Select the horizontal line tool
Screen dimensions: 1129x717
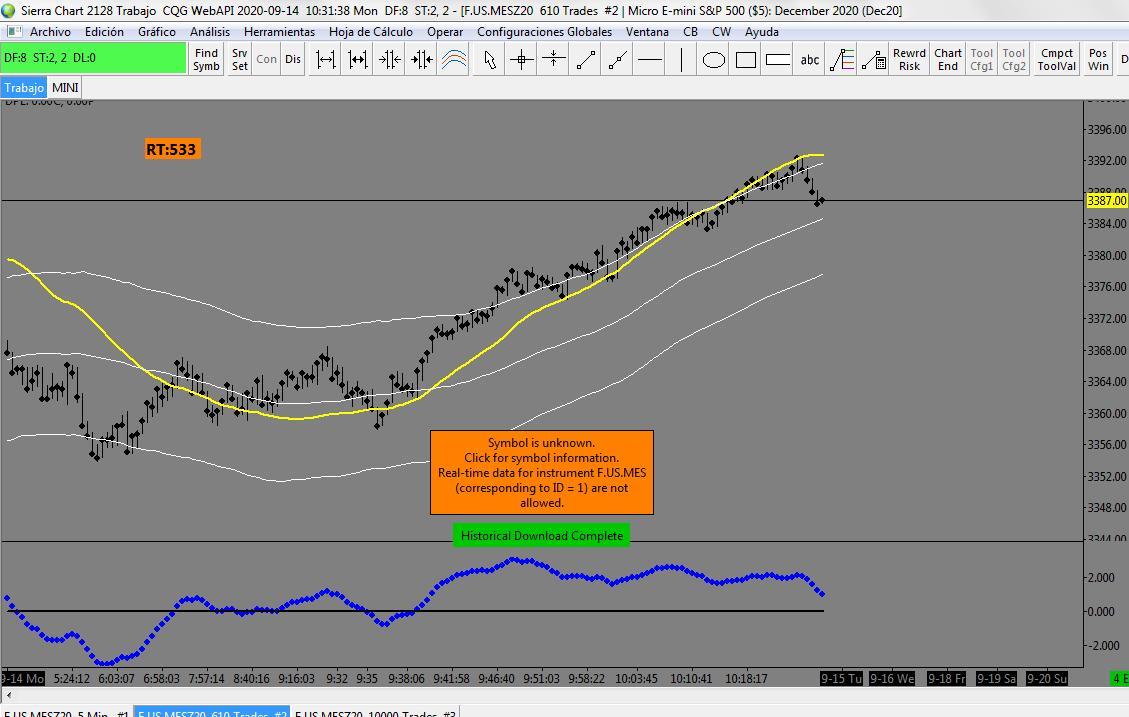(649, 59)
